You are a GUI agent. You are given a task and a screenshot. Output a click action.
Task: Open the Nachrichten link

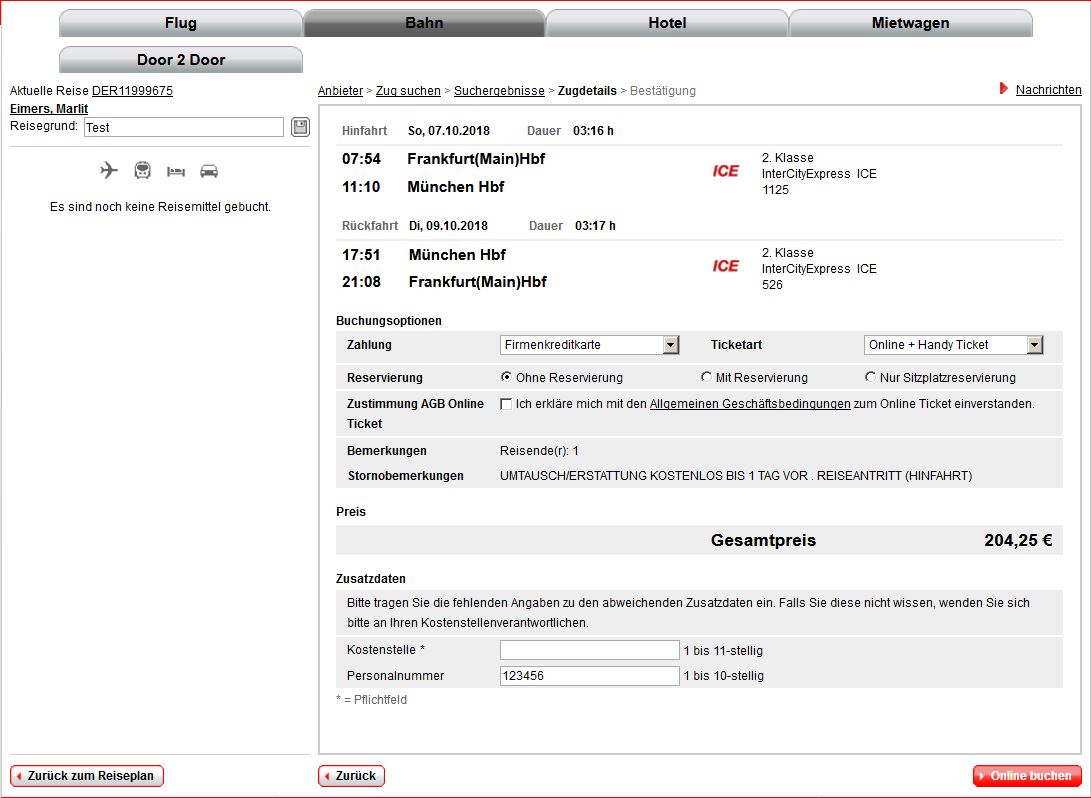[1049, 89]
